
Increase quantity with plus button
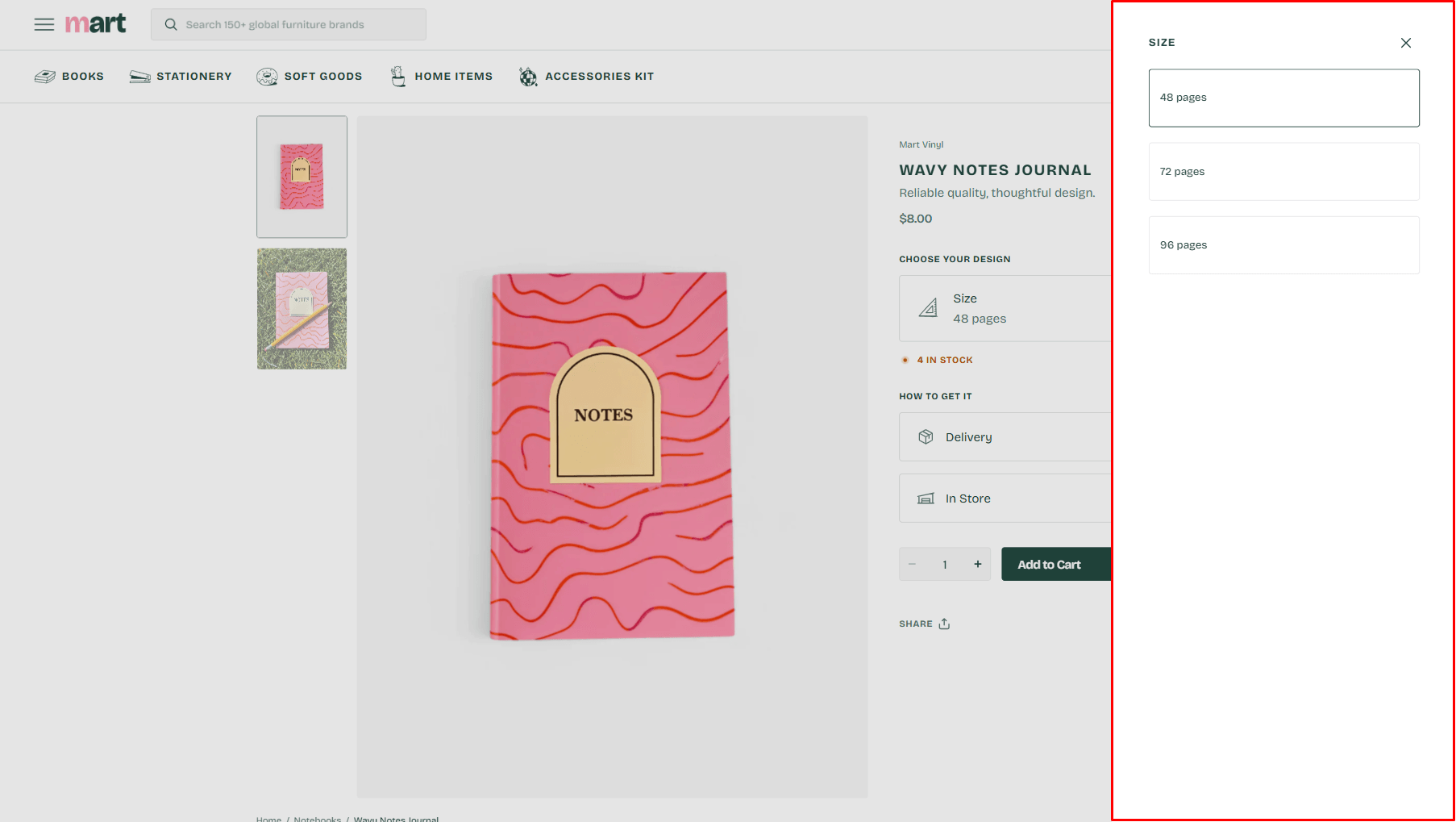977,565
